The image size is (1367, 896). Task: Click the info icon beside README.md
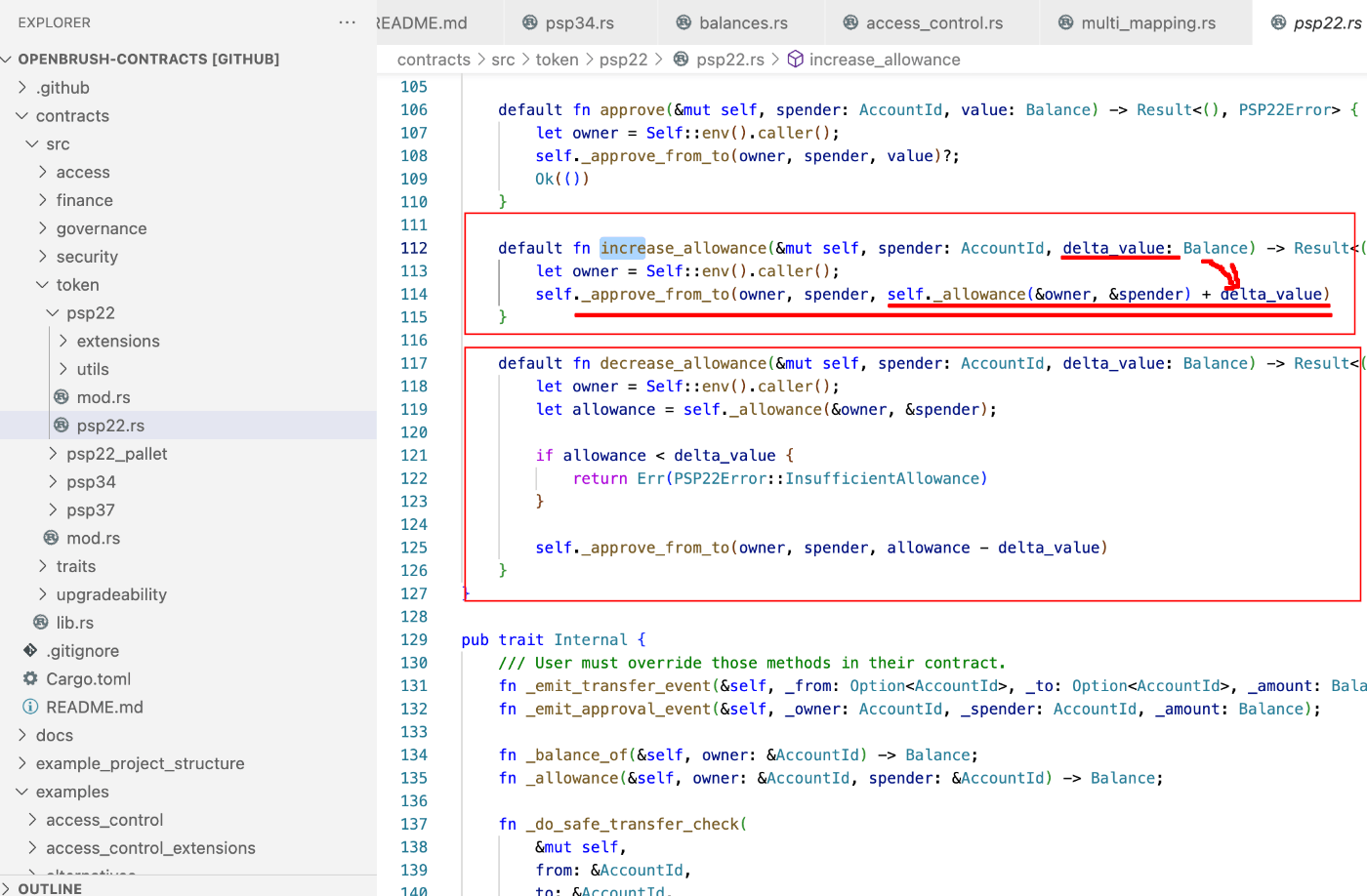(30, 708)
